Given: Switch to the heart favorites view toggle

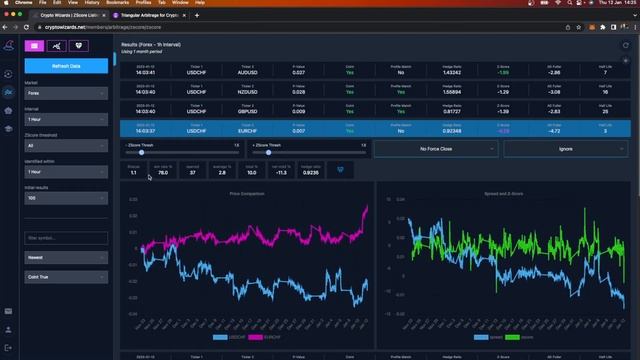Looking at the screenshot, I should pyautogui.click(x=79, y=46).
